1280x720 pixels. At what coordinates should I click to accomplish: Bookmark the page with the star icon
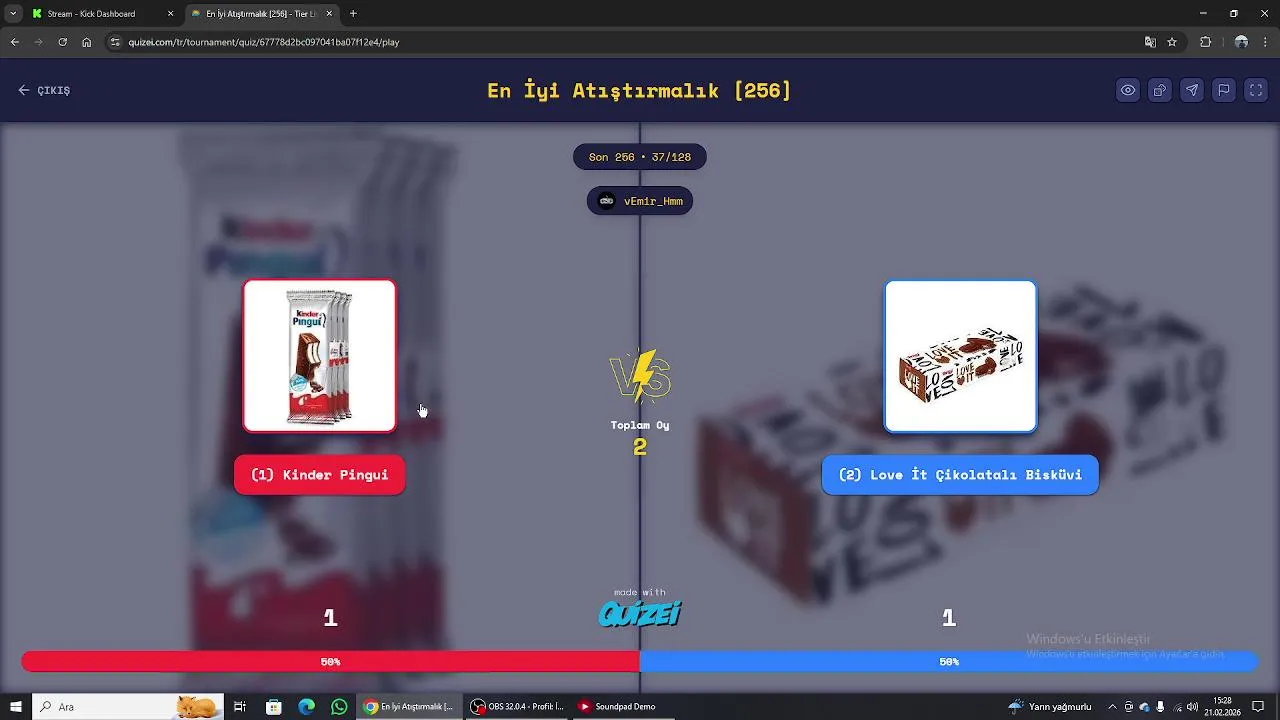pyautogui.click(x=1172, y=42)
